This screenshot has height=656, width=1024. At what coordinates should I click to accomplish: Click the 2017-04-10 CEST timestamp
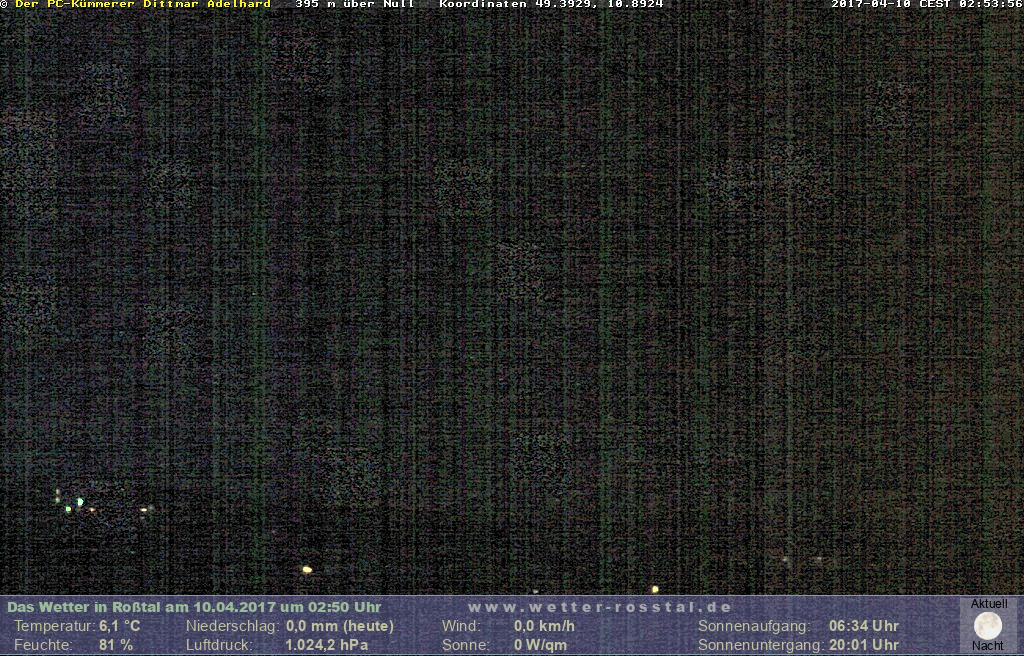click(x=926, y=5)
